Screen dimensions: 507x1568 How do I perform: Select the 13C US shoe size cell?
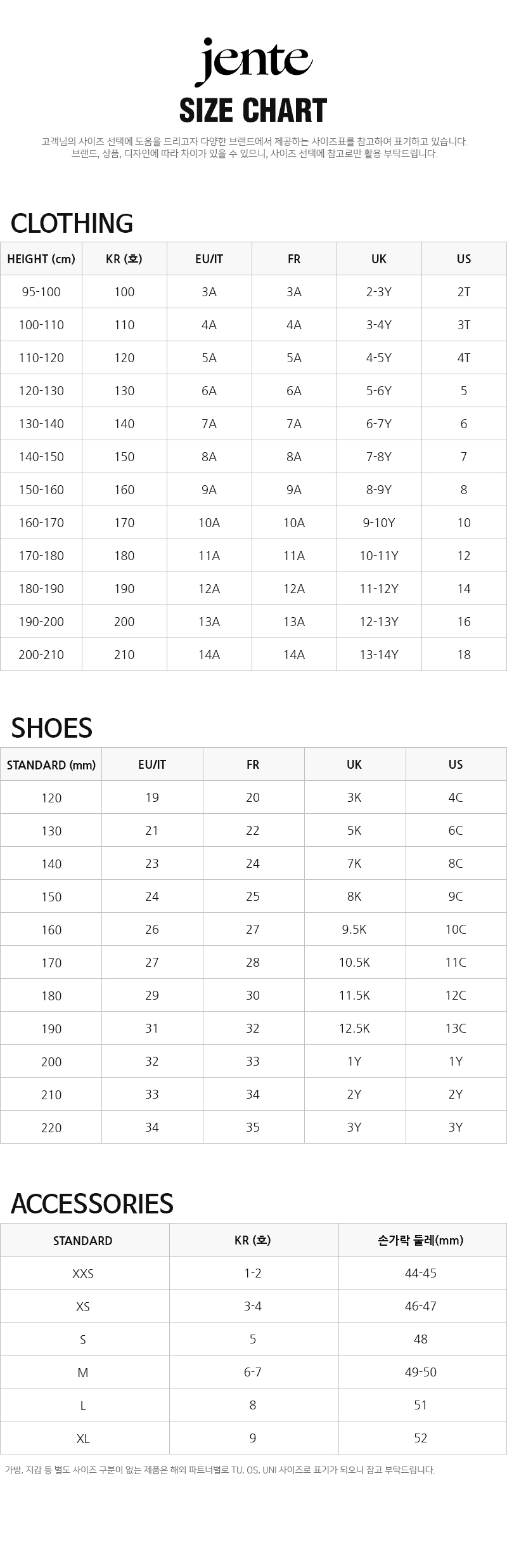click(456, 1029)
